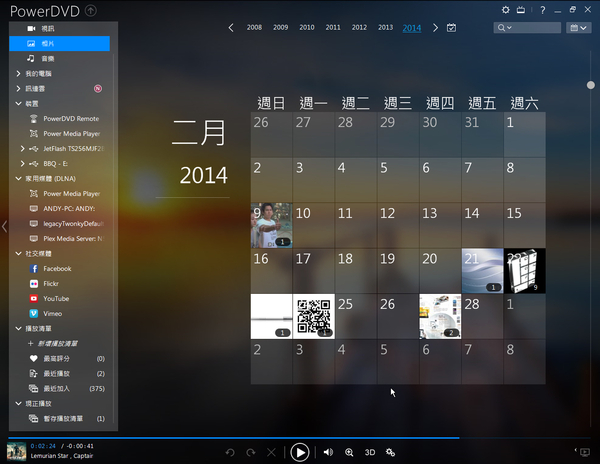The width and height of the screenshot is (600, 464).
Task: Open playback settings gears icon
Action: (391, 452)
